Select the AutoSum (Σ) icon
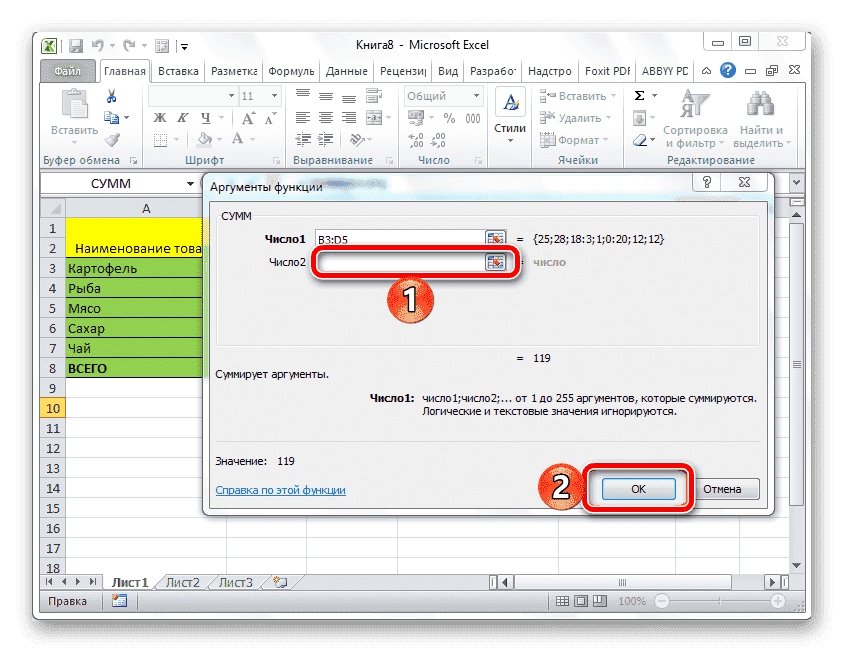This screenshot has width=843, height=653. click(640, 96)
